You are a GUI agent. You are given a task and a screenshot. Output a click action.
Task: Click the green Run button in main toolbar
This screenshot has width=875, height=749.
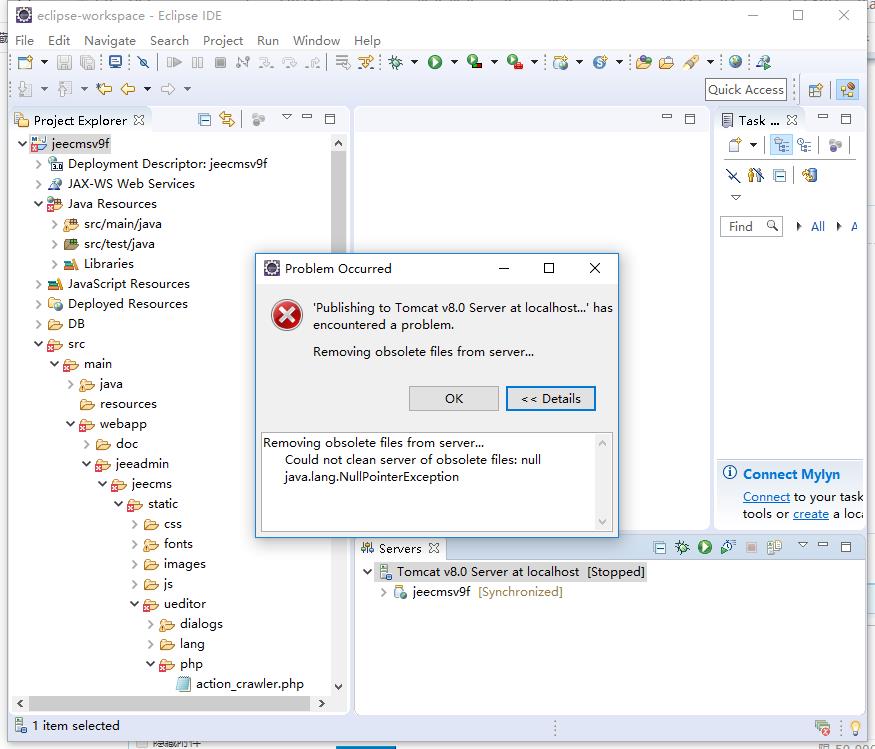435,62
